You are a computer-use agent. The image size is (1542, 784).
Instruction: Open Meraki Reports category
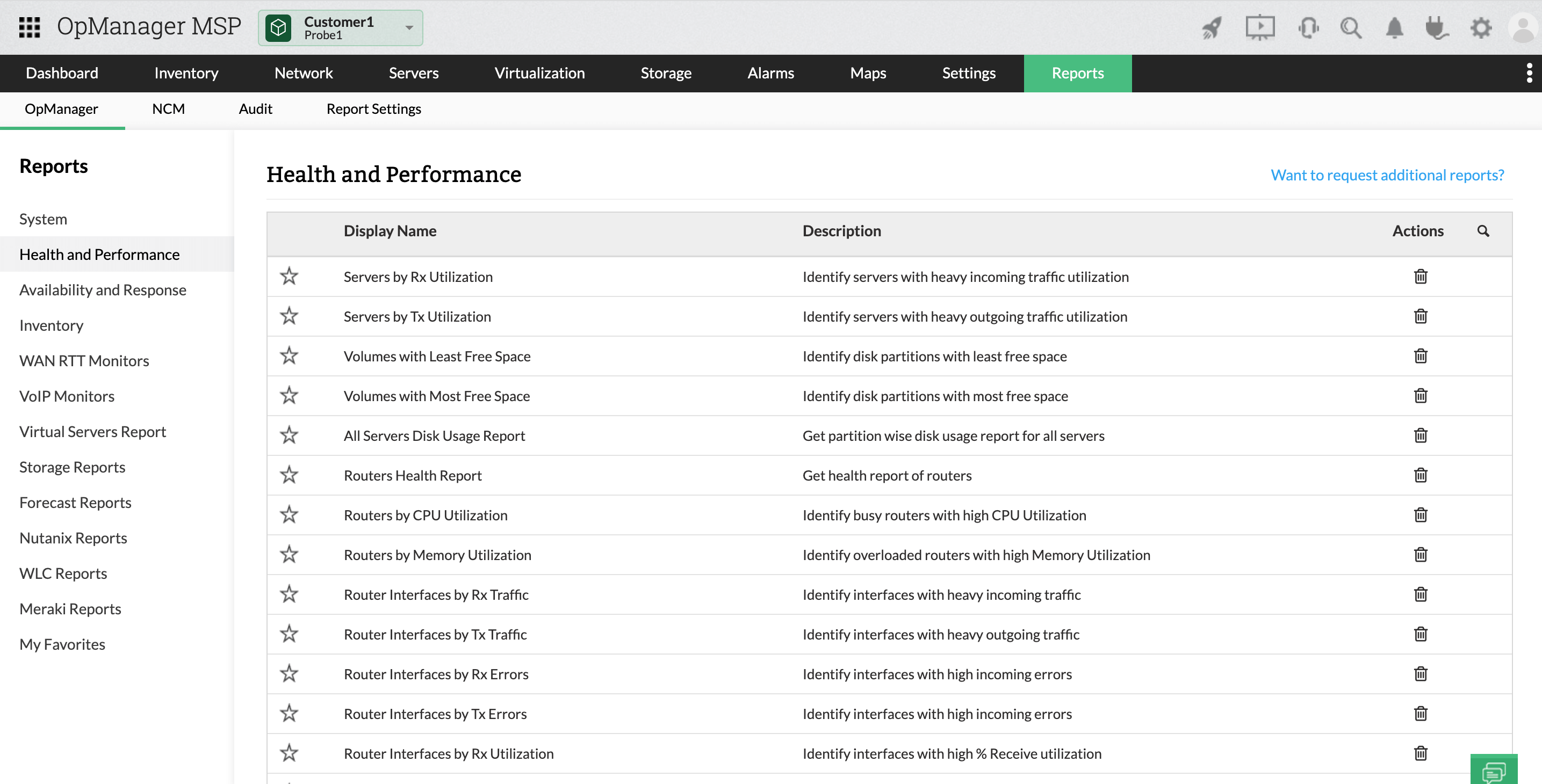[x=70, y=608]
